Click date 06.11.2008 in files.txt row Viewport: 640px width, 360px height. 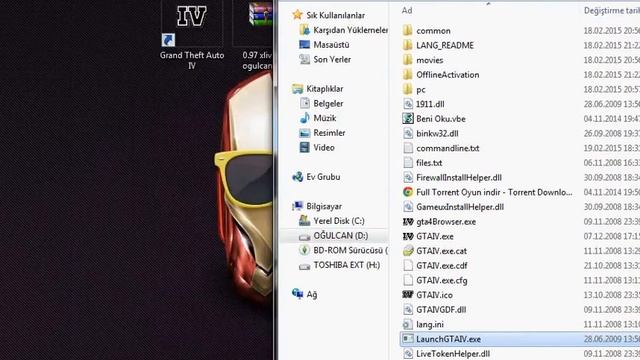611,163
